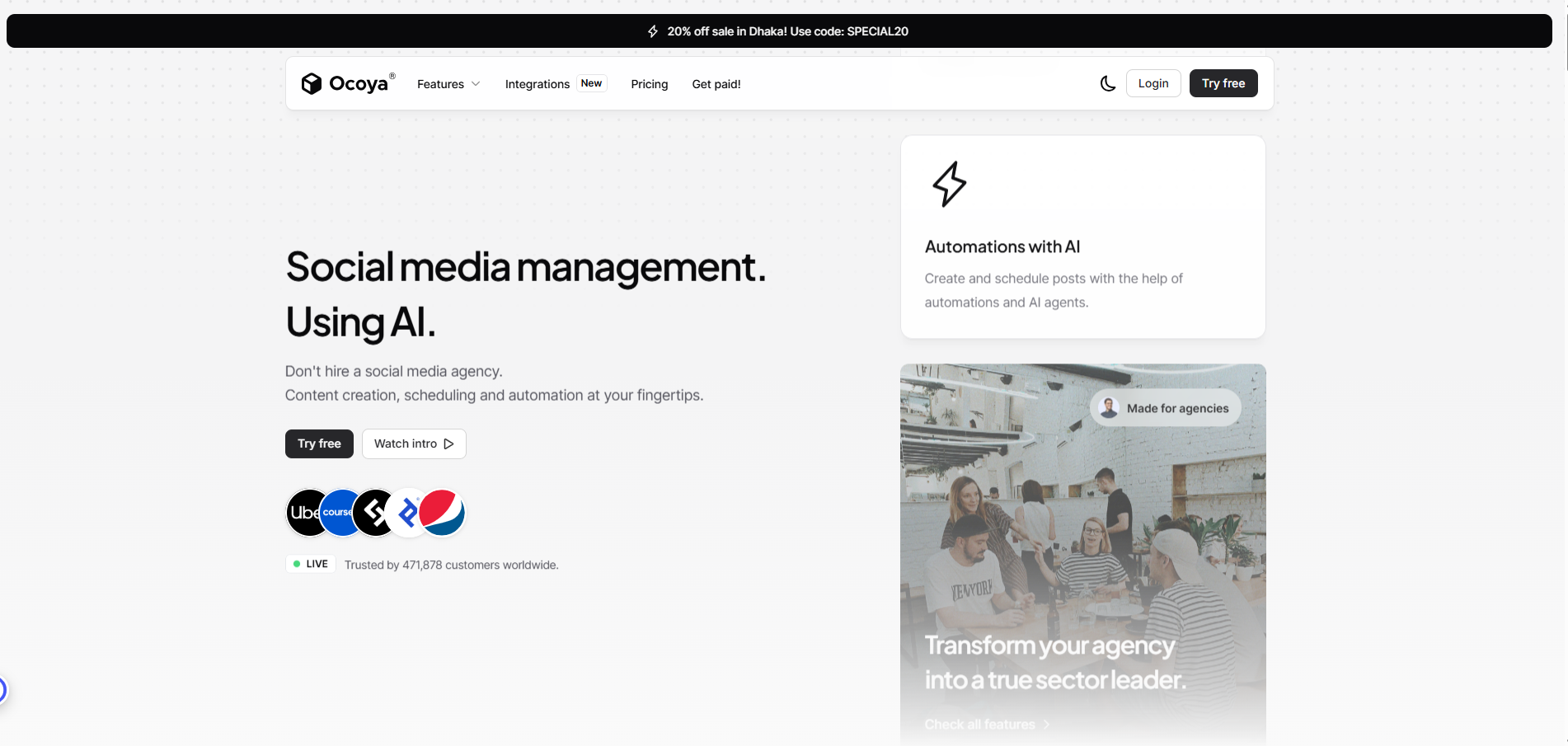
Task: Go to Get paid! page
Action: pos(716,84)
